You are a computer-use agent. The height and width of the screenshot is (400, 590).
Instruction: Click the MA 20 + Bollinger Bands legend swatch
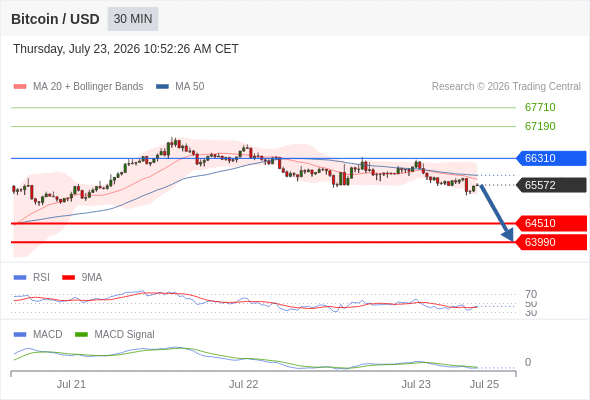click(x=20, y=87)
